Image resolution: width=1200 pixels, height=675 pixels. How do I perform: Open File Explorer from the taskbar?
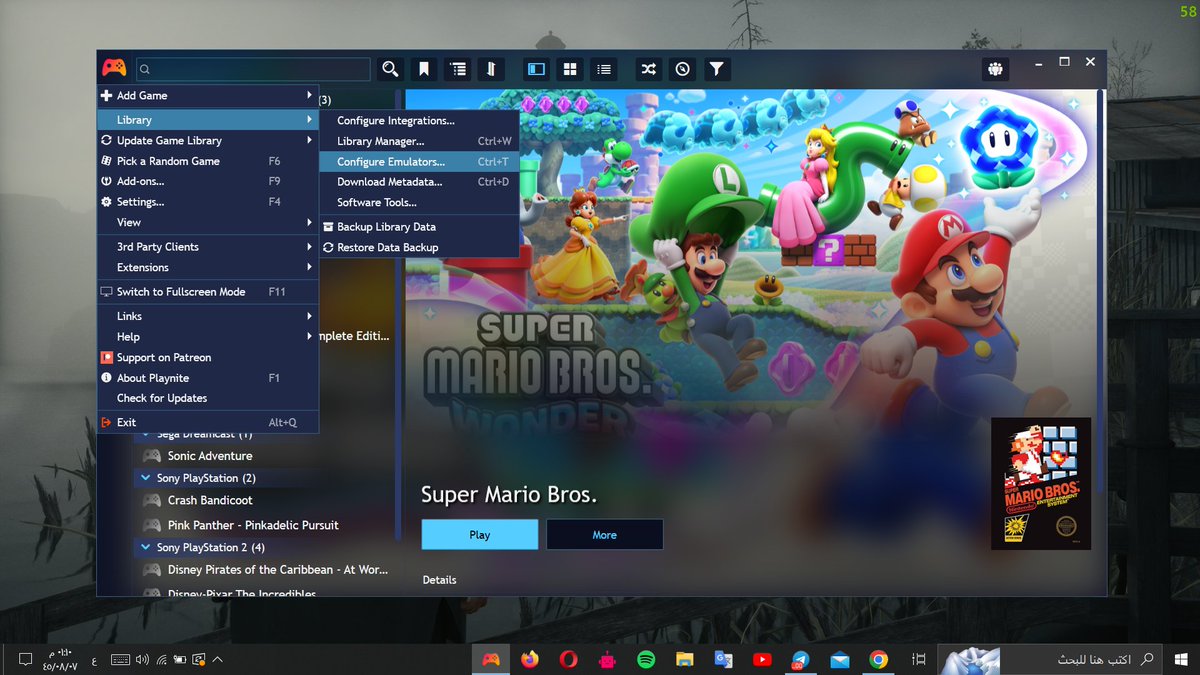(x=685, y=659)
